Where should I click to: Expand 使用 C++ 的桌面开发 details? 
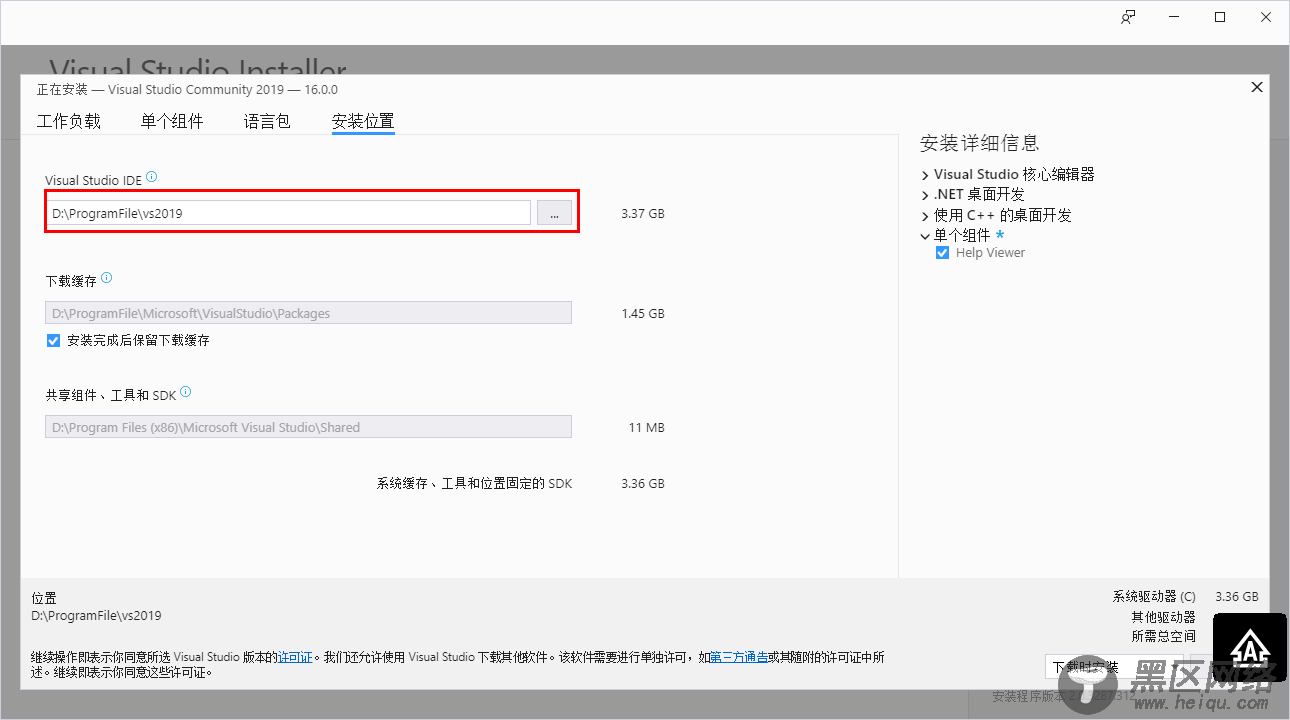tap(926, 215)
